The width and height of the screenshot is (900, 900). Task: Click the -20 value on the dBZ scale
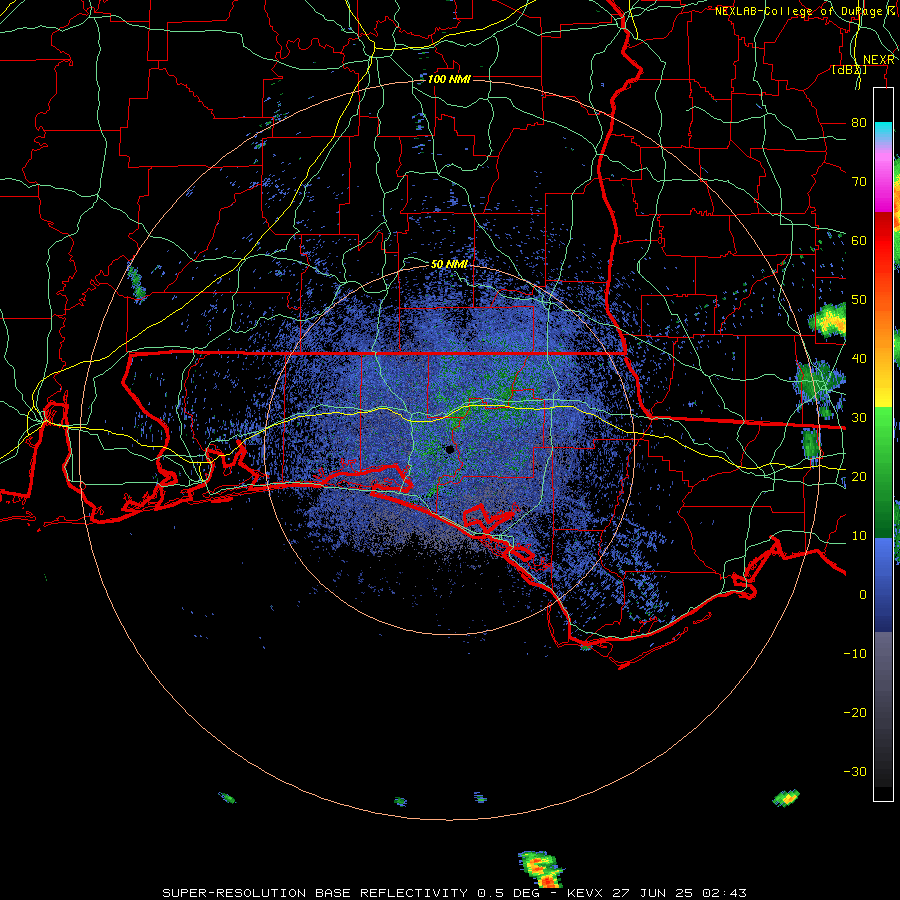coord(855,713)
